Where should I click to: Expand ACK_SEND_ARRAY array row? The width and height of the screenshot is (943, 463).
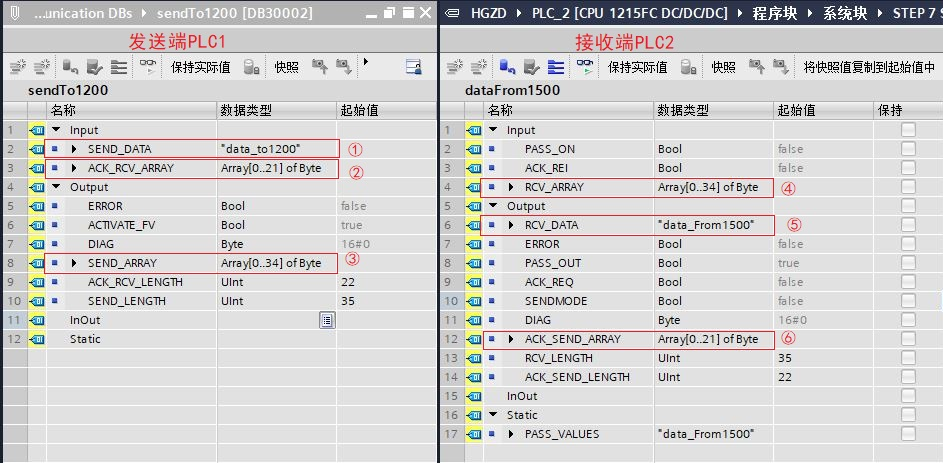[511, 339]
